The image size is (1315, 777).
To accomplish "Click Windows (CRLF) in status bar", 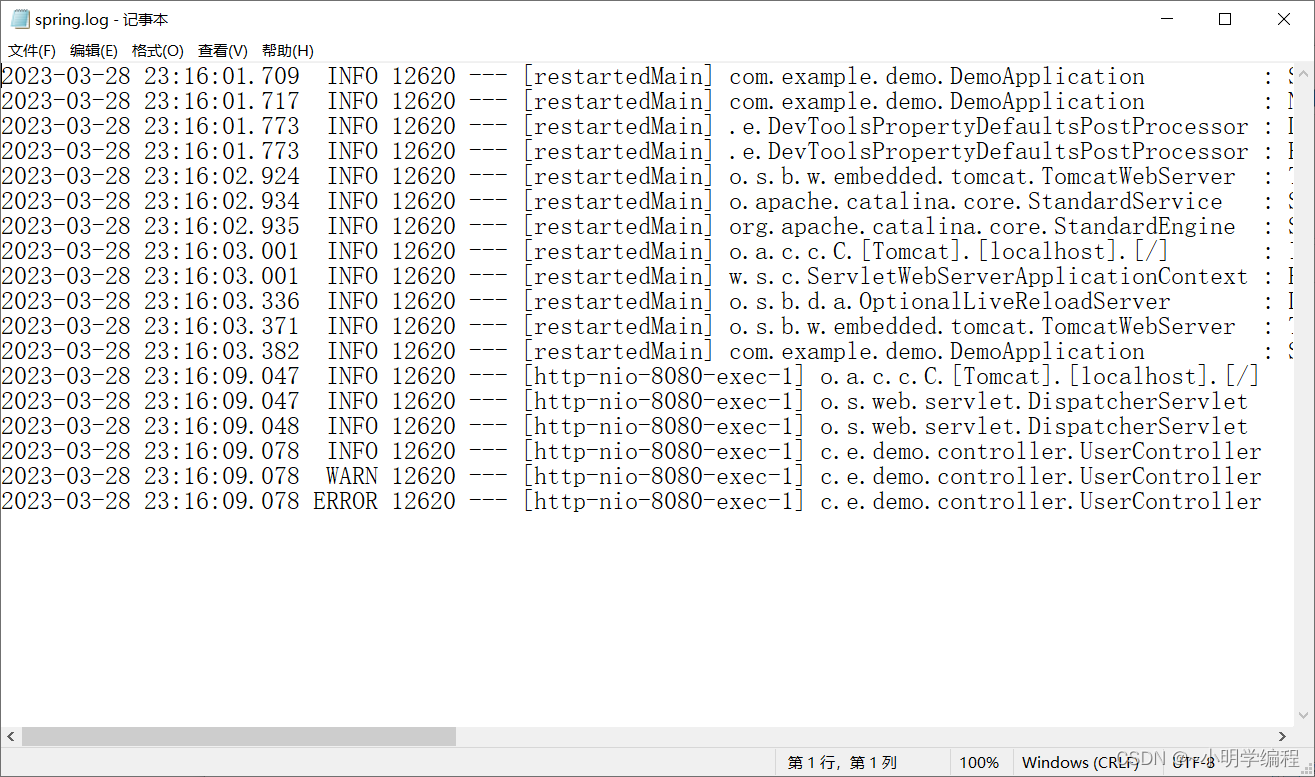I will click(1080, 763).
